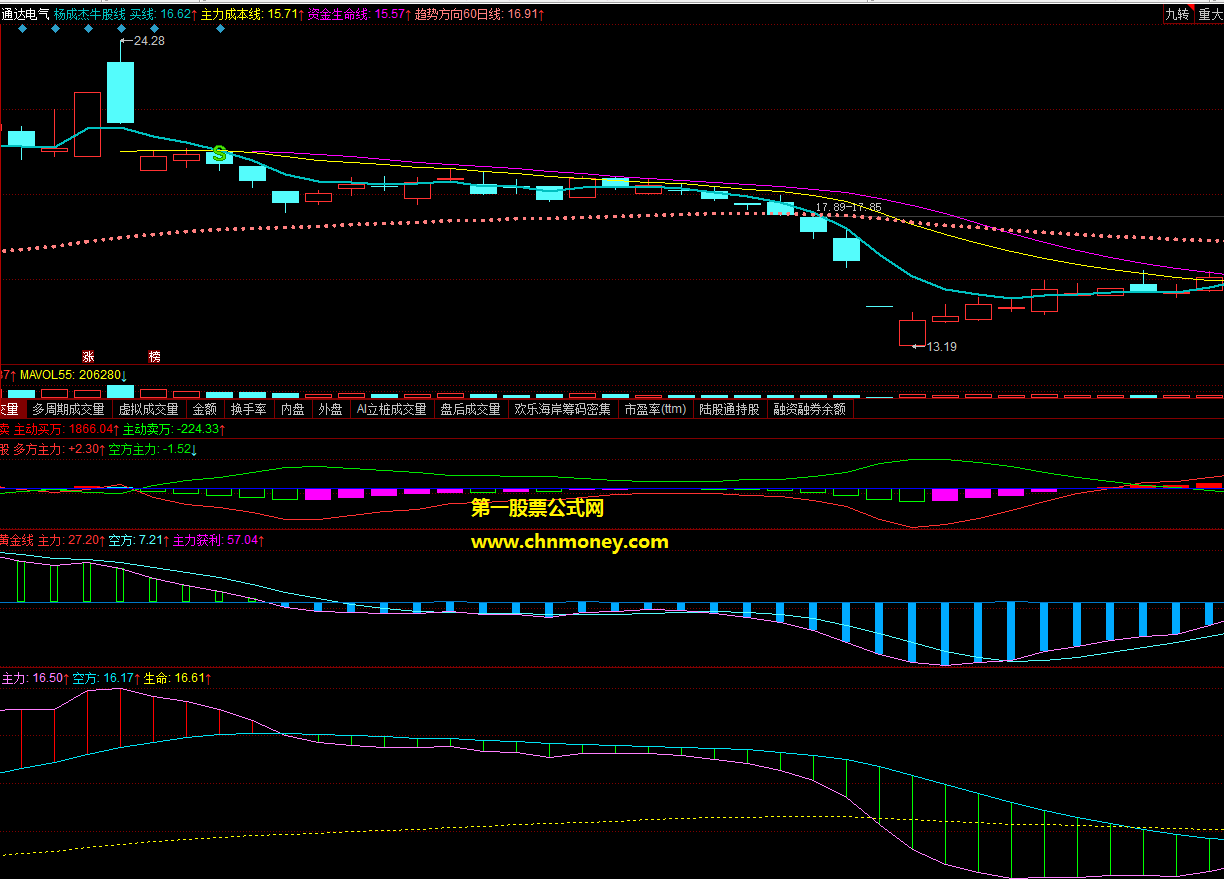Click the 24.28 high price label
1224x879 pixels.
pyautogui.click(x=149, y=41)
